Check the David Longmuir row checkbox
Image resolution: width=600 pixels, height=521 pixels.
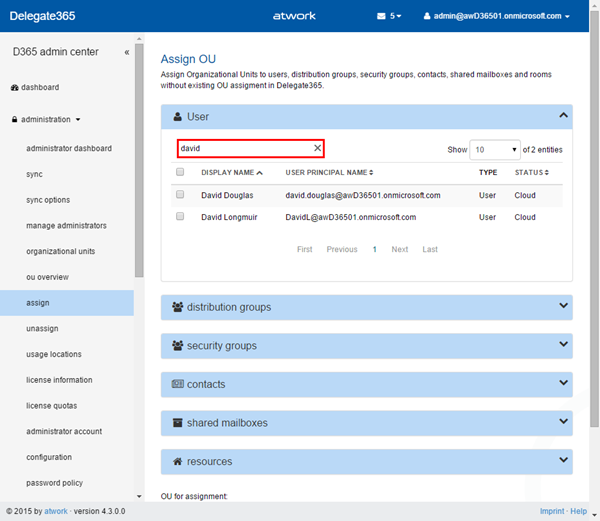pyautogui.click(x=180, y=217)
